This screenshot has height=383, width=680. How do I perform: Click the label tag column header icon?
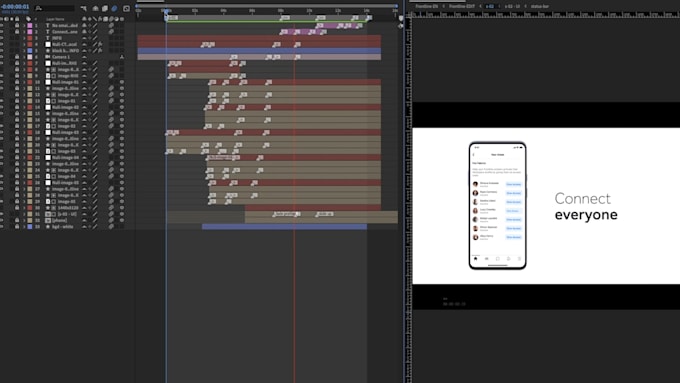[29, 19]
